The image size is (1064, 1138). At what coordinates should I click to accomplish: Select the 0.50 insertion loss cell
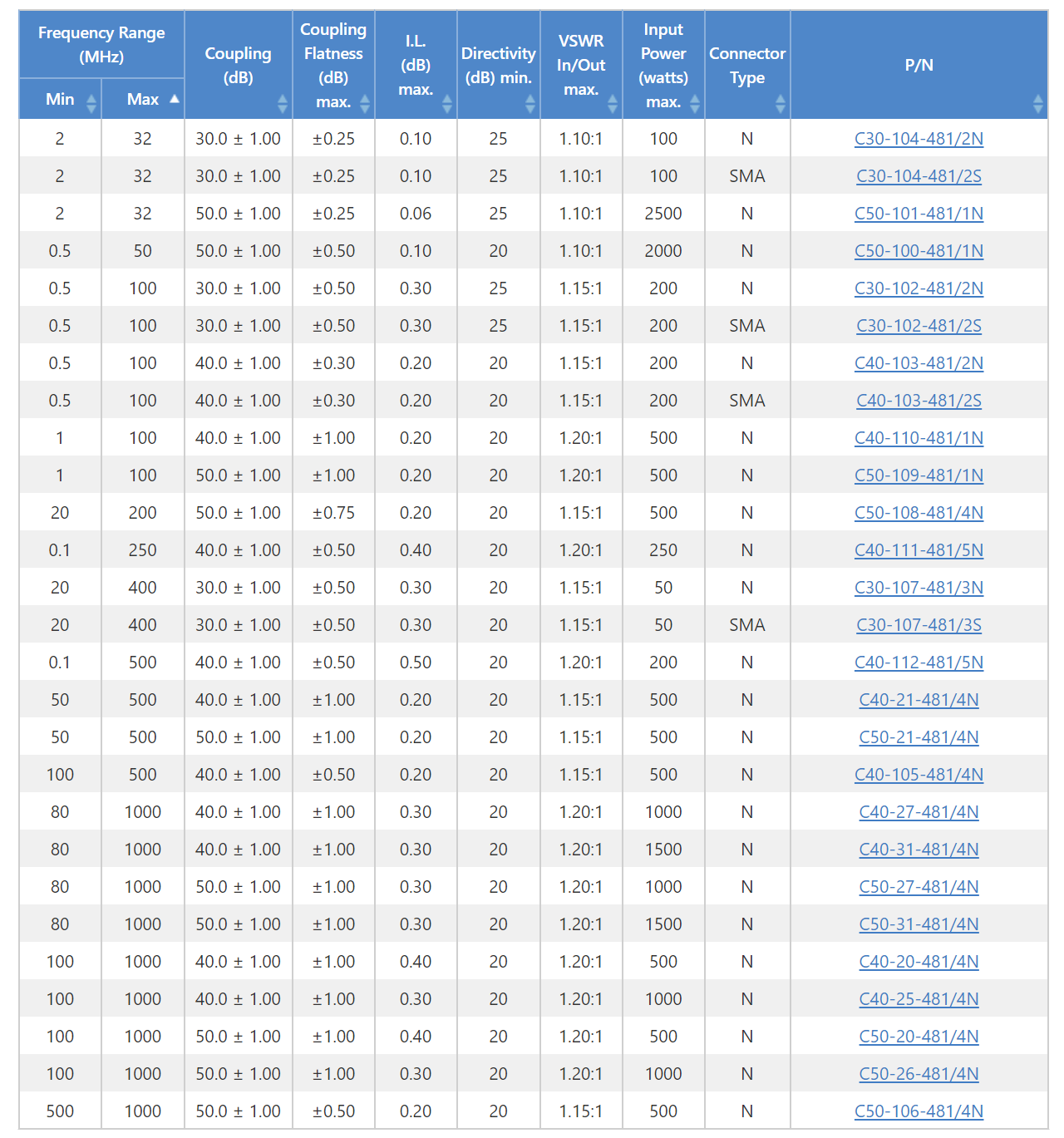[416, 663]
